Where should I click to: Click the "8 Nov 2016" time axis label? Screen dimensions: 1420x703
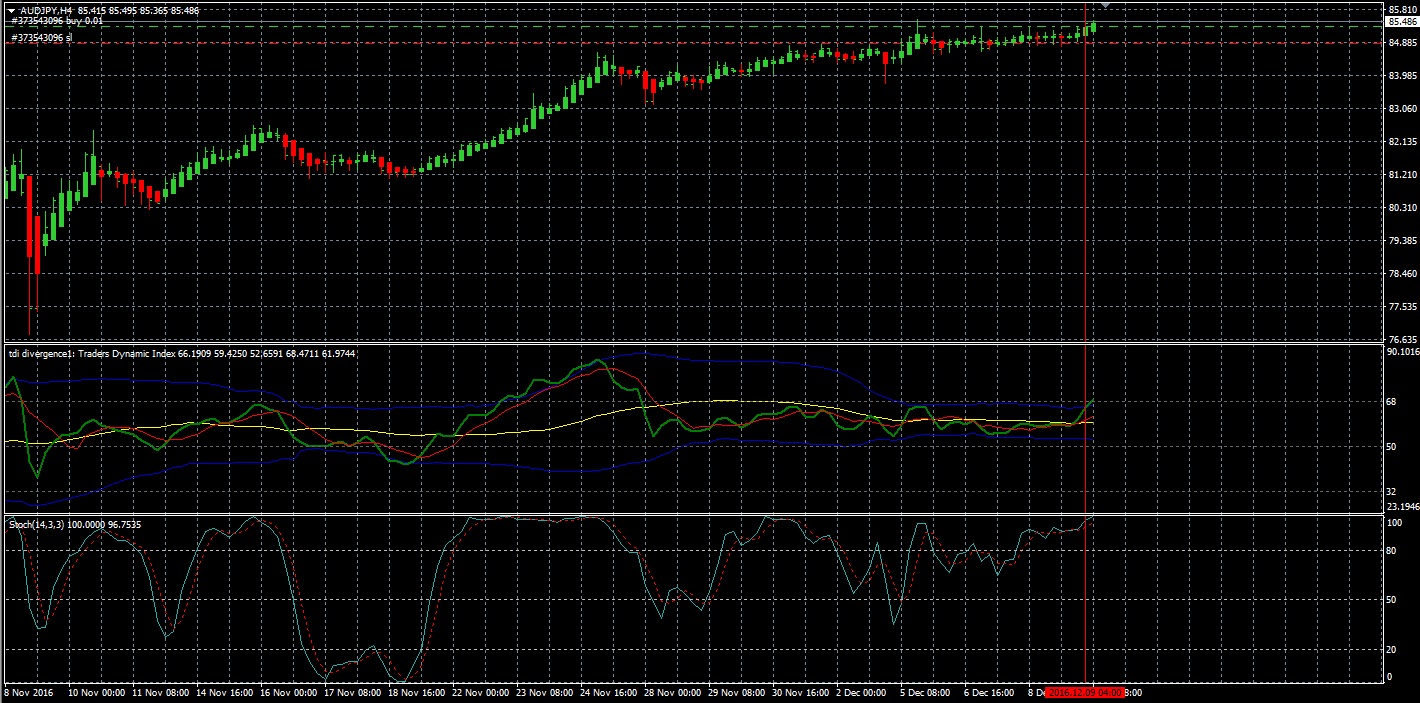(31, 692)
